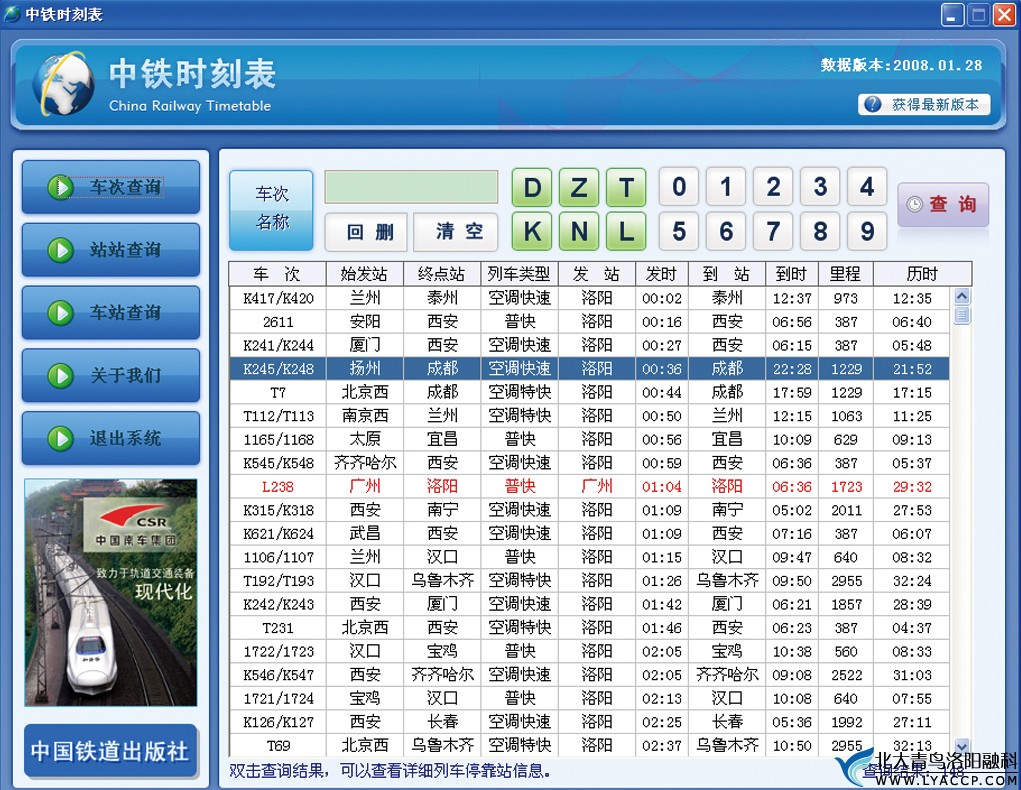Image resolution: width=1021 pixels, height=790 pixels.
Task: Select the T train prefix key
Action: click(626, 187)
